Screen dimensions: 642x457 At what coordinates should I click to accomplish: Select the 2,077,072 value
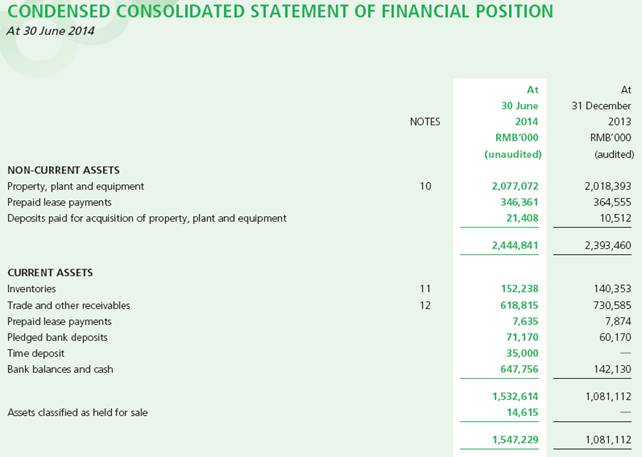(x=515, y=186)
